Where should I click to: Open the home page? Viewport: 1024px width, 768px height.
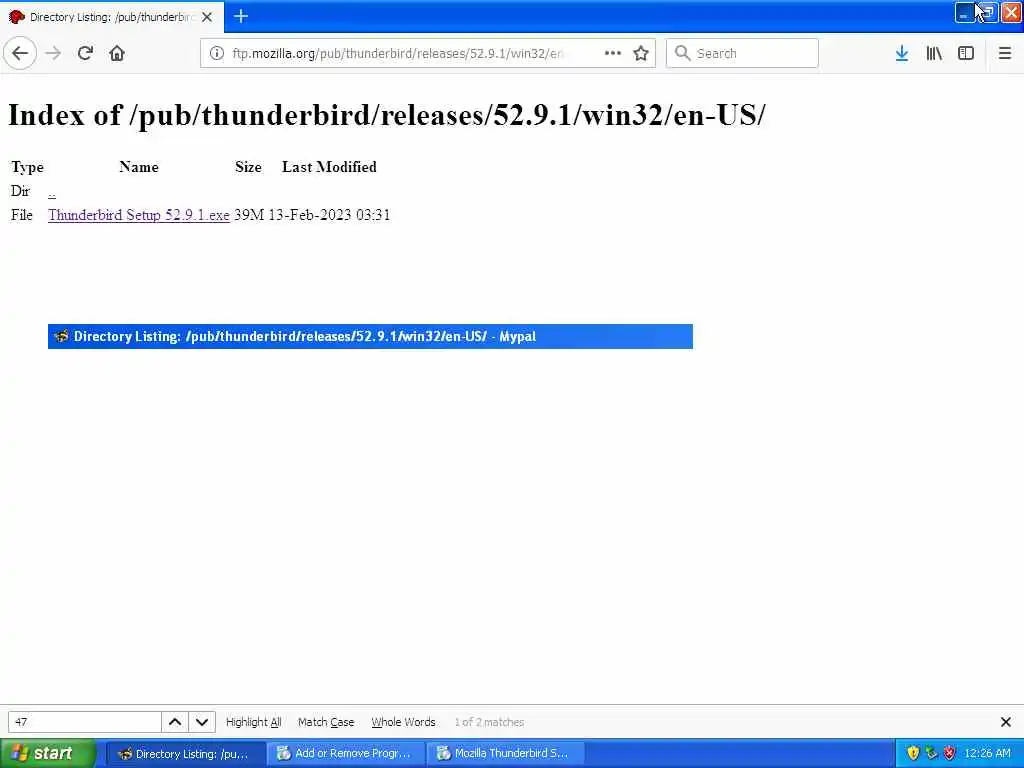(x=117, y=53)
